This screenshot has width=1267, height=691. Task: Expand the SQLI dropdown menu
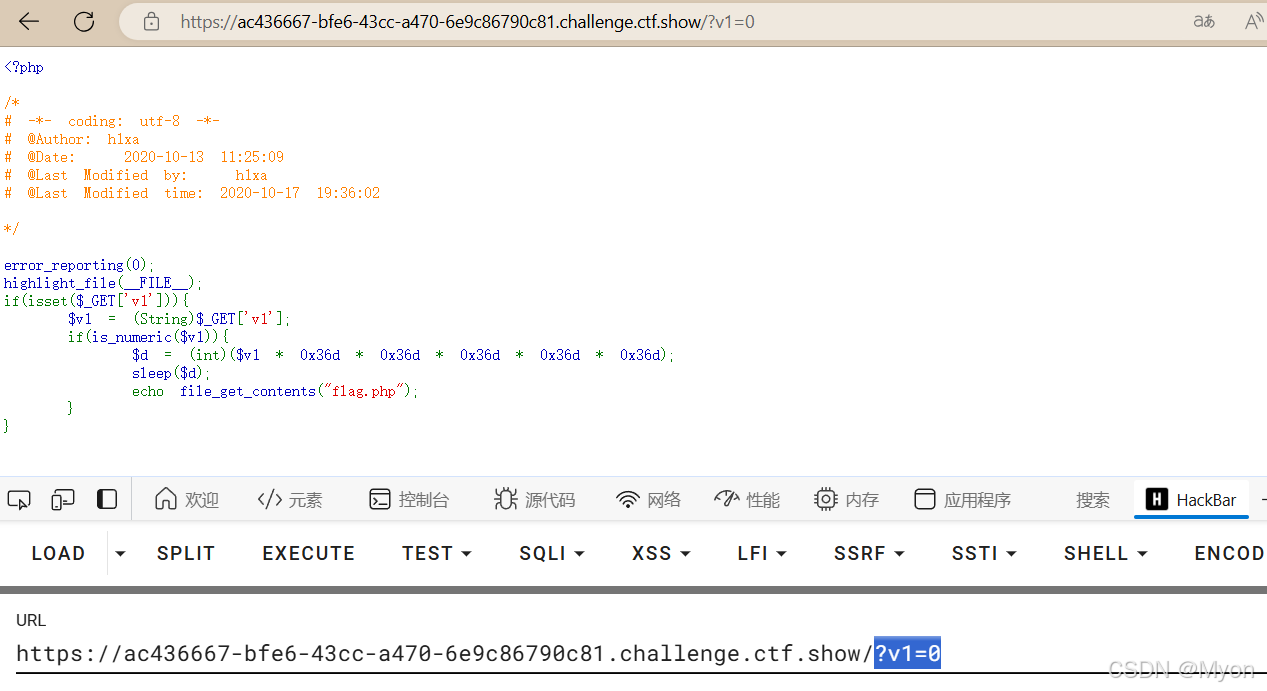(552, 554)
